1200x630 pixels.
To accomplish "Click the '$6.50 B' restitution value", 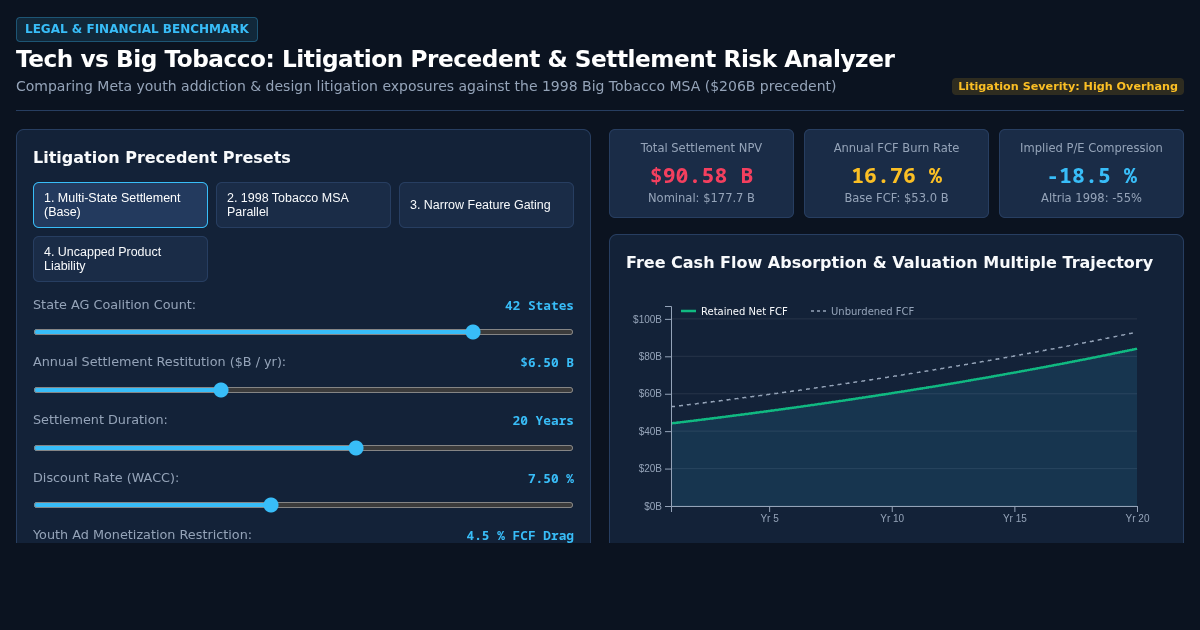I will (x=547, y=363).
